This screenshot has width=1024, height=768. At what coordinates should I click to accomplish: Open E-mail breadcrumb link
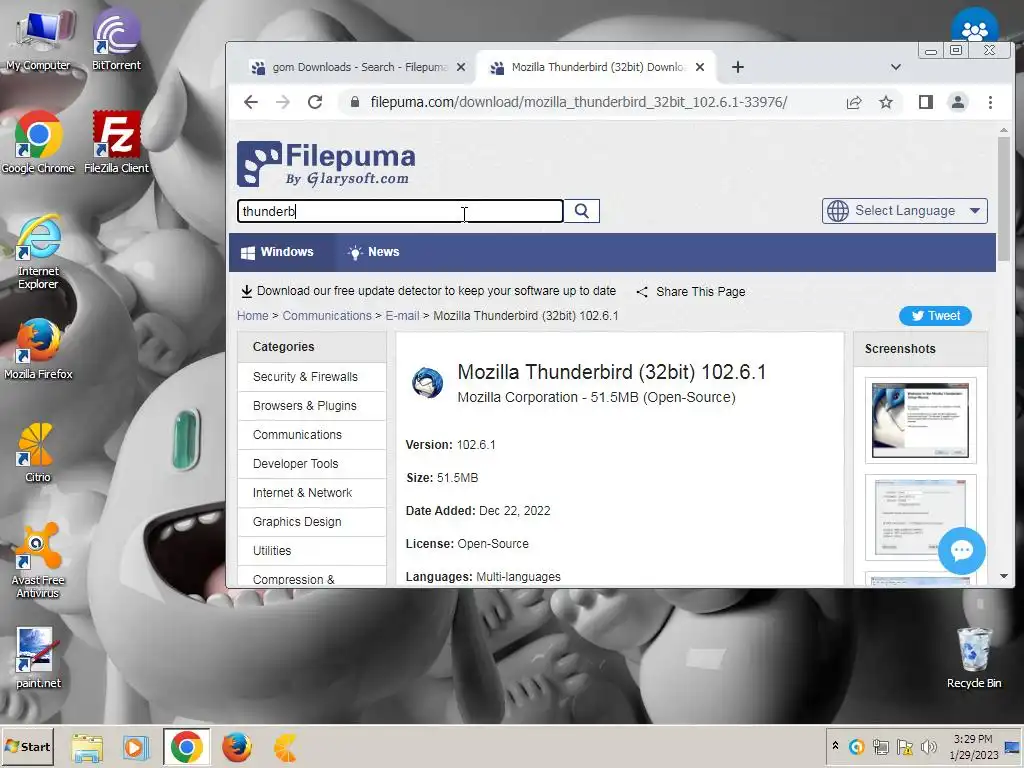tap(402, 315)
